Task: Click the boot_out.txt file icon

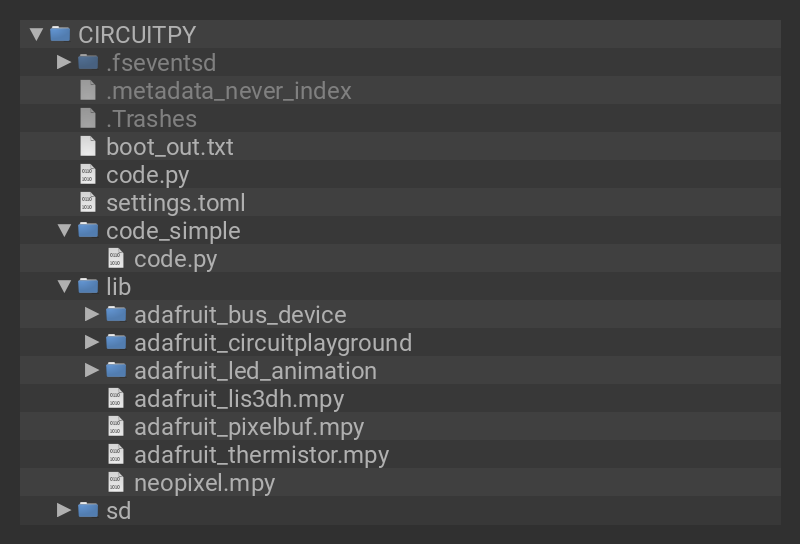Action: pos(88,146)
